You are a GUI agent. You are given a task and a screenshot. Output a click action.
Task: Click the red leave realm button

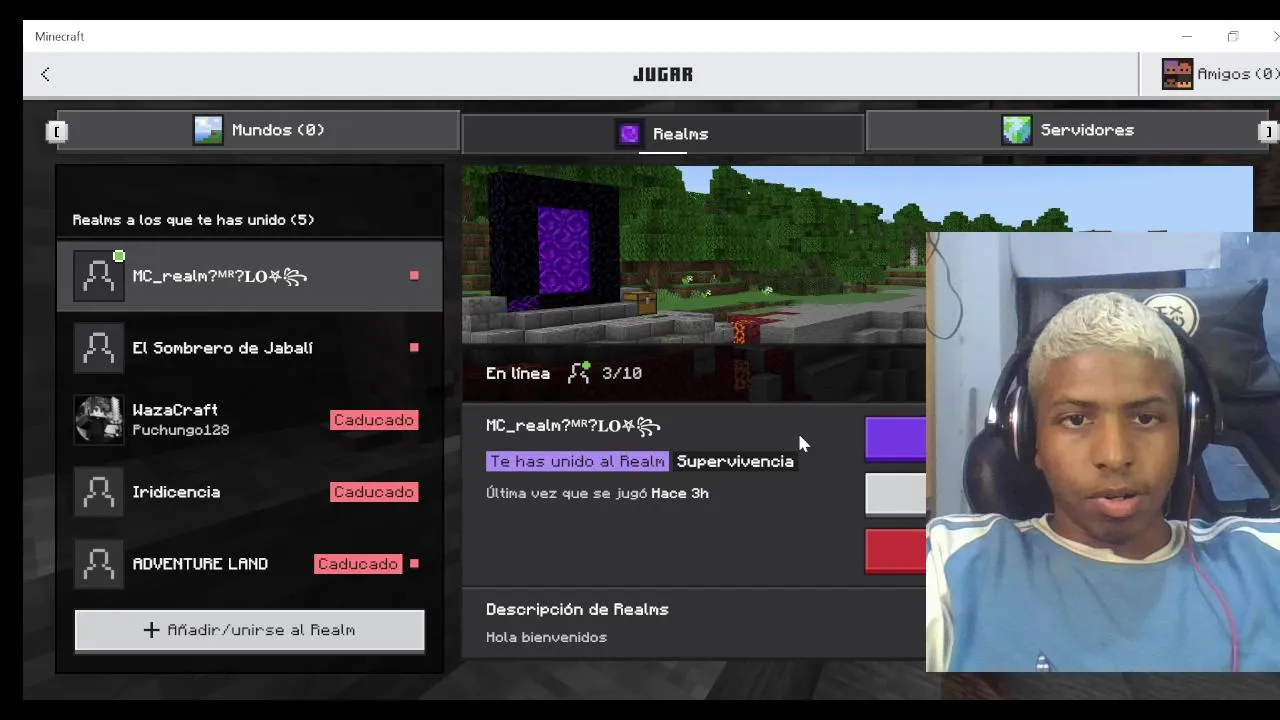click(896, 552)
